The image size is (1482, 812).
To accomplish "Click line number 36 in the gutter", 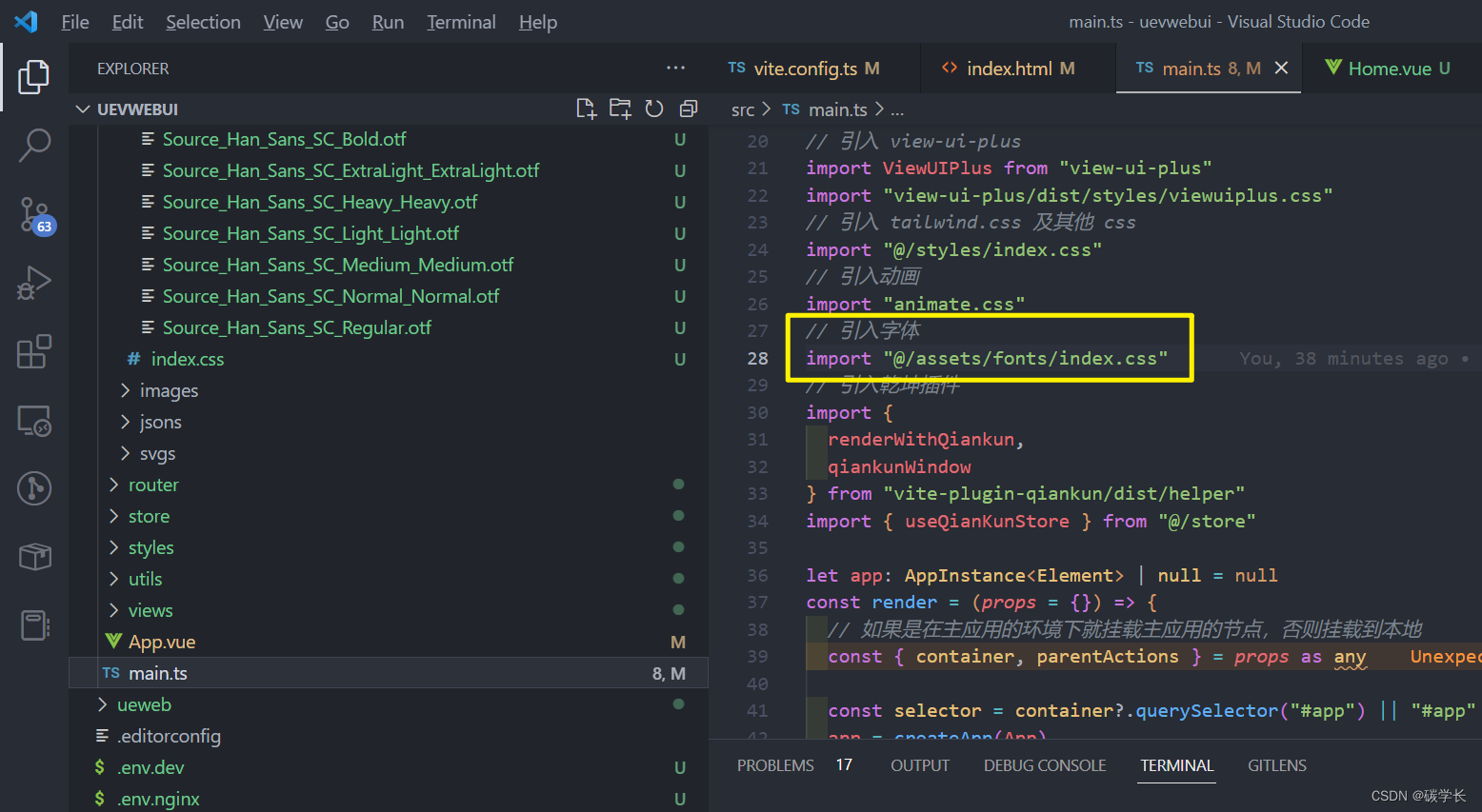I will point(757,576).
